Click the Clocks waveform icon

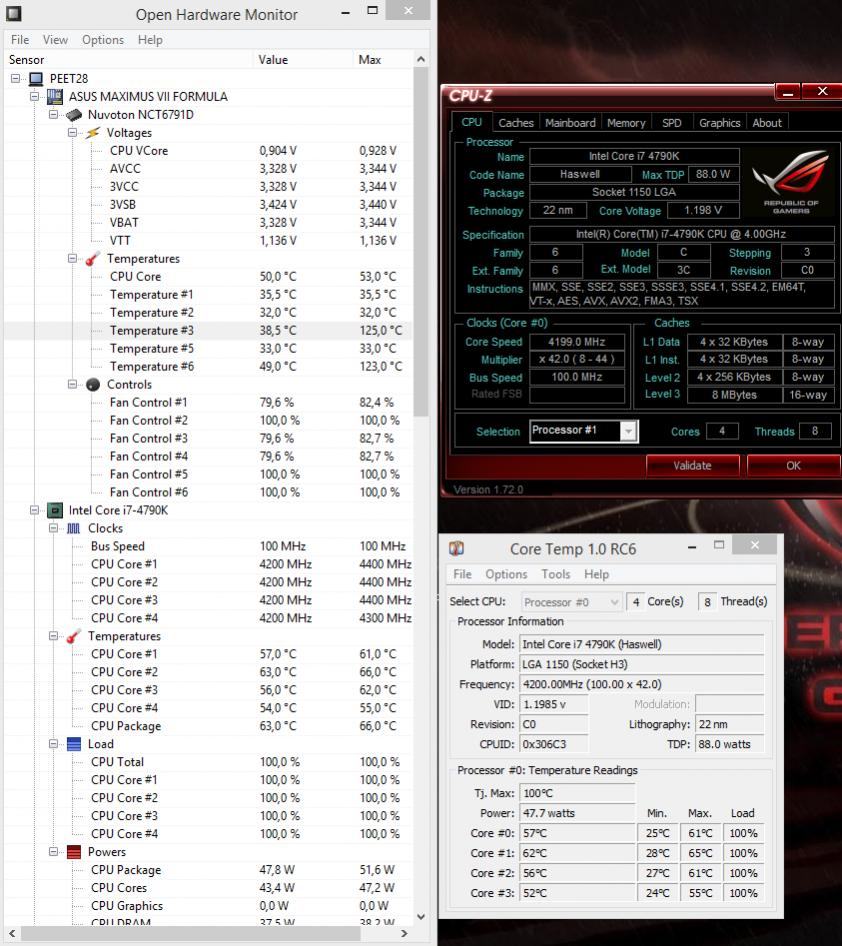74,529
